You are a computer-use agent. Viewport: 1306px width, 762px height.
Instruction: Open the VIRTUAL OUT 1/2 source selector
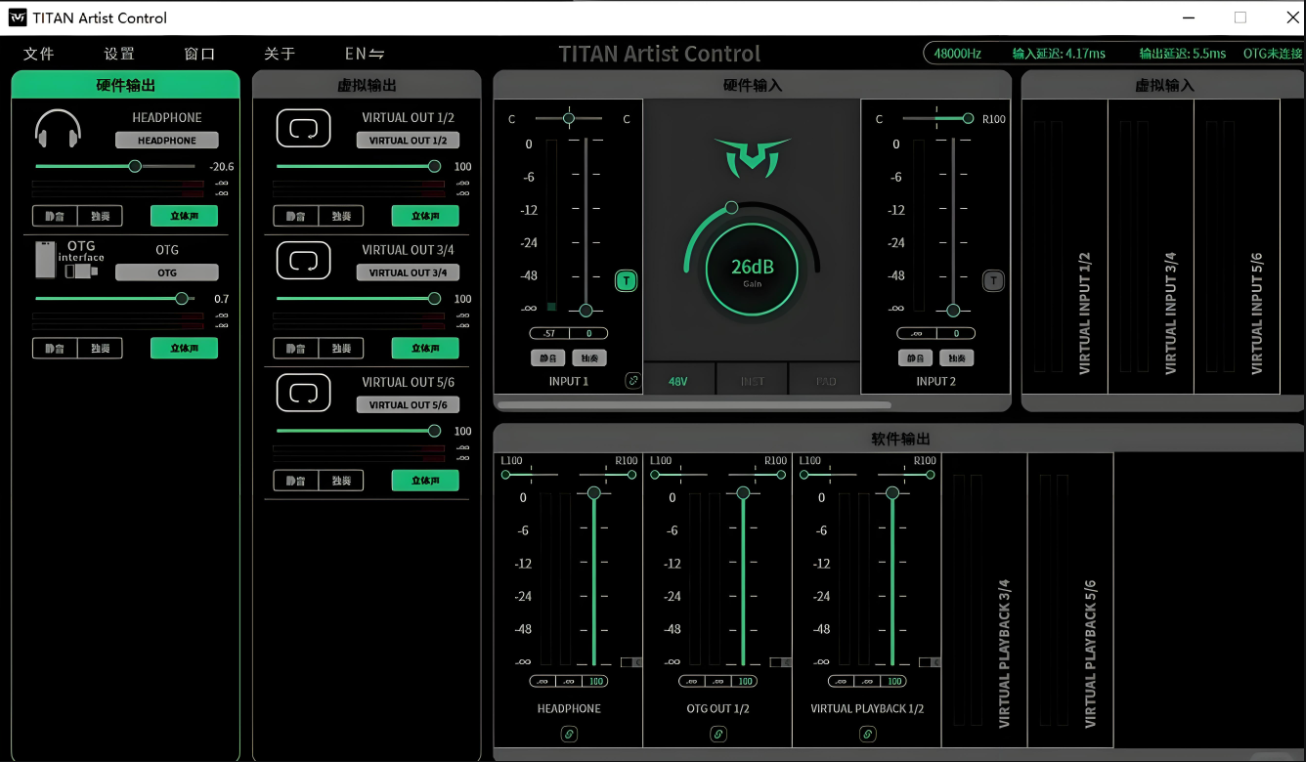(x=408, y=141)
